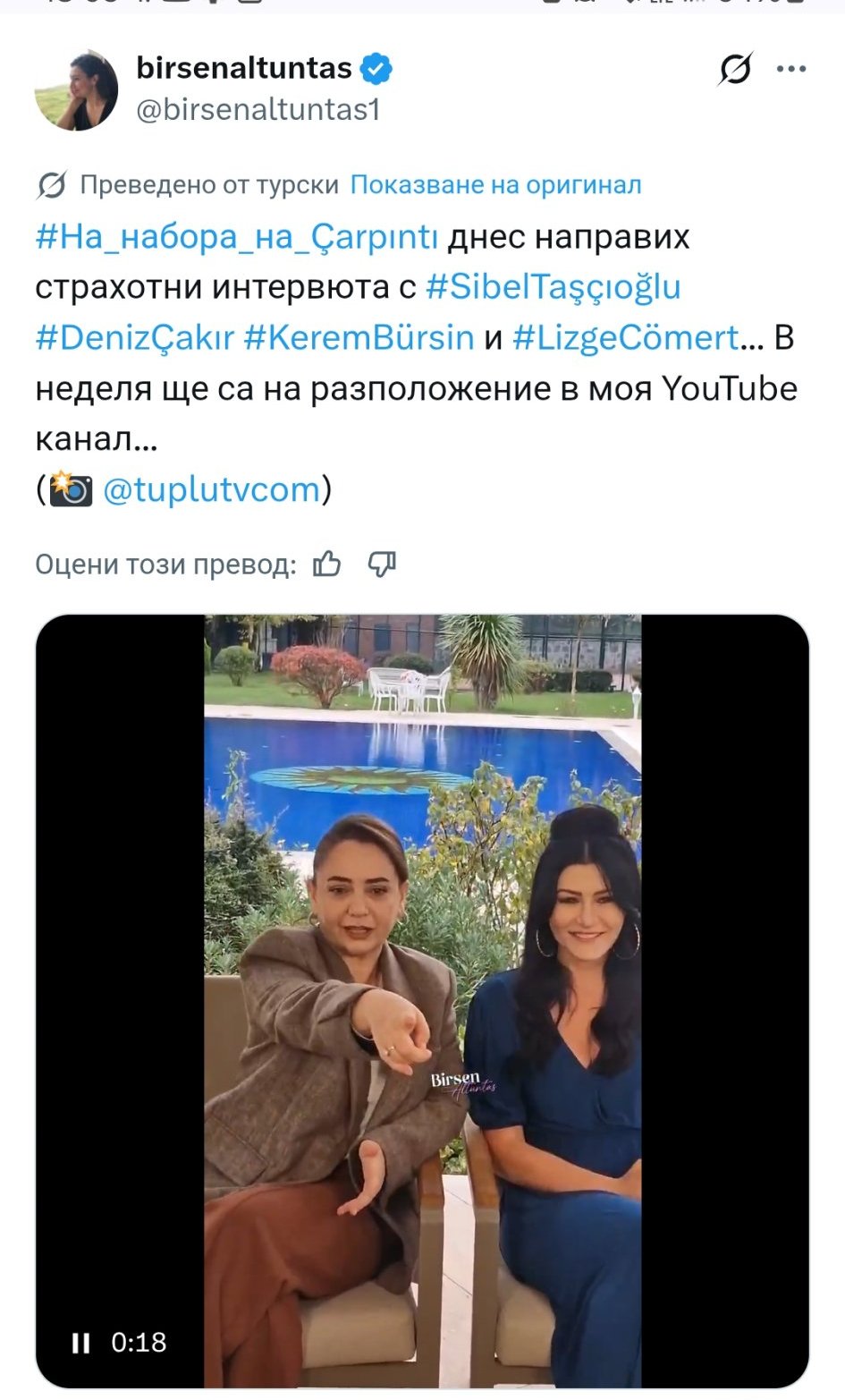Open hashtag #KeremBürsin
Image resolution: width=845 pixels, height=1400 pixels.
[359, 338]
